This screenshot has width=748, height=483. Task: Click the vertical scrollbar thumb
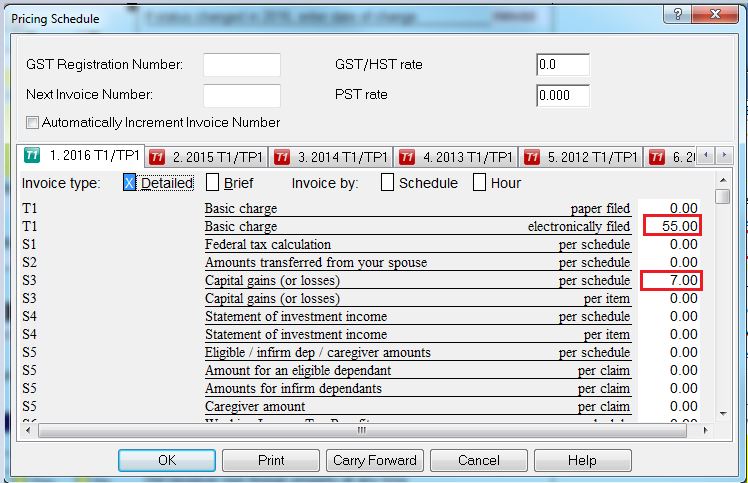pyautogui.click(x=723, y=196)
